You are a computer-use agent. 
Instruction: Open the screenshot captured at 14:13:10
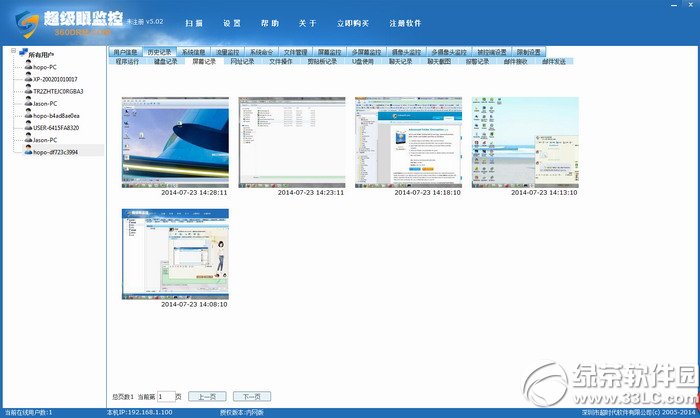pos(525,142)
